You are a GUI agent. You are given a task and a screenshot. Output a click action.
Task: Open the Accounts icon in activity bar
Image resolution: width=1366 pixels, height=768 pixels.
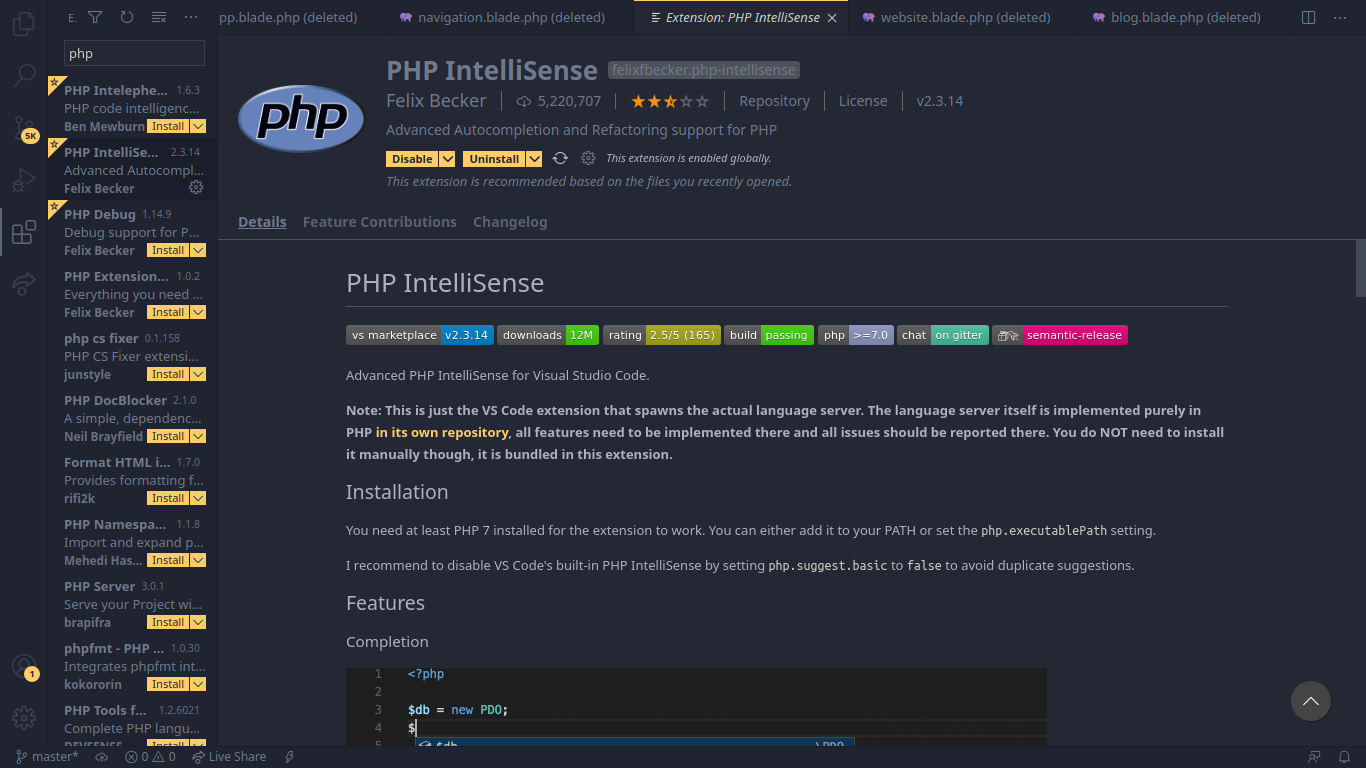tap(24, 666)
